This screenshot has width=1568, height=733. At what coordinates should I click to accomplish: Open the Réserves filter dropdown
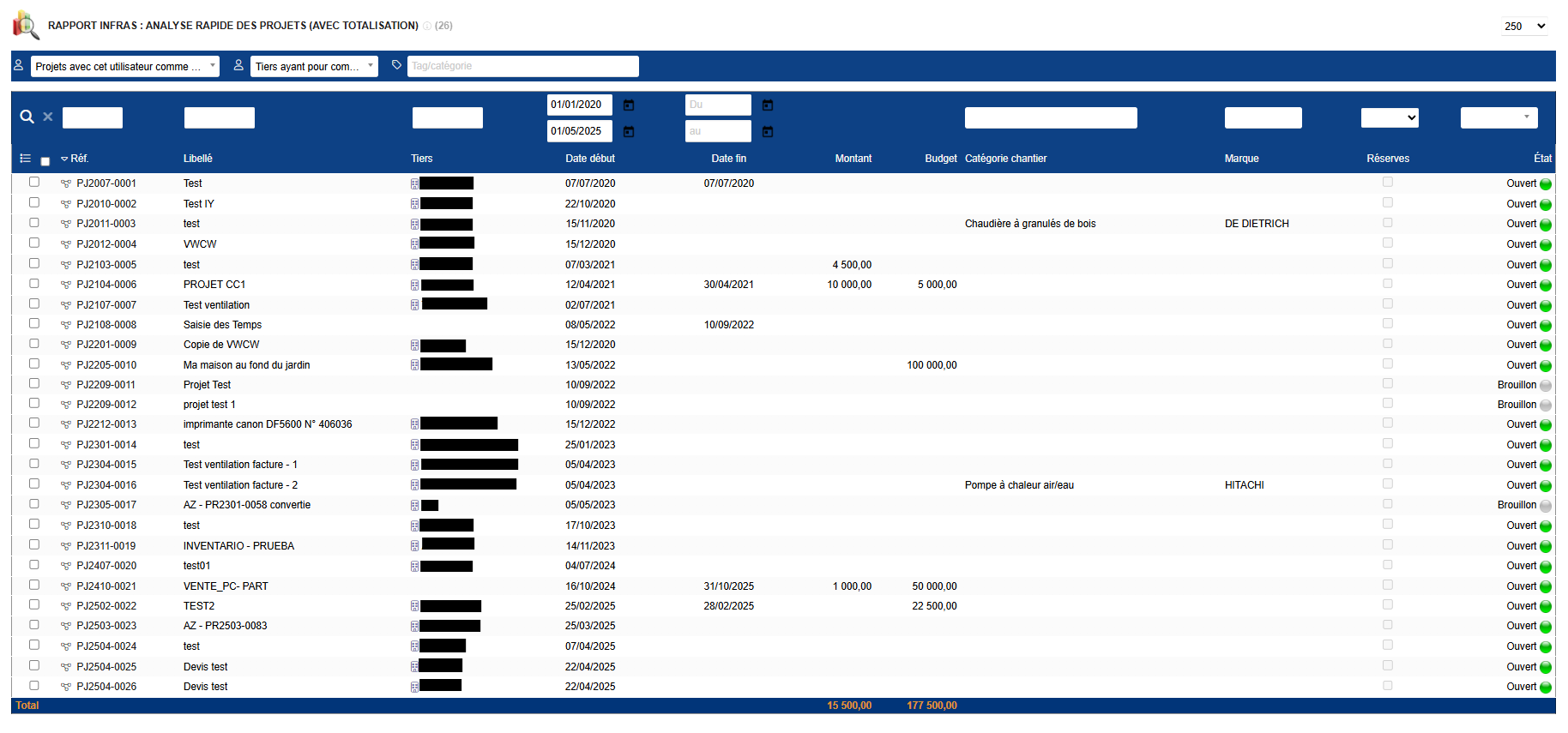(1390, 117)
